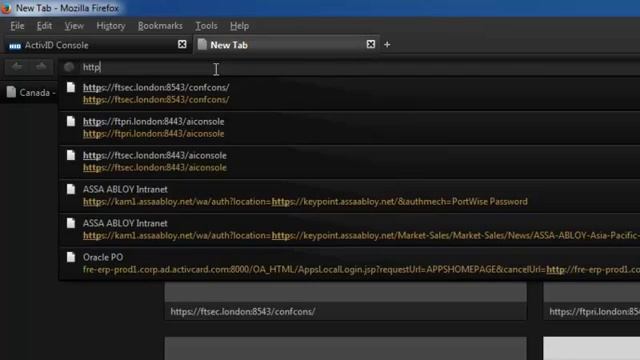The height and width of the screenshot is (360, 640).
Task: Open the Edit menu
Action: point(44,26)
